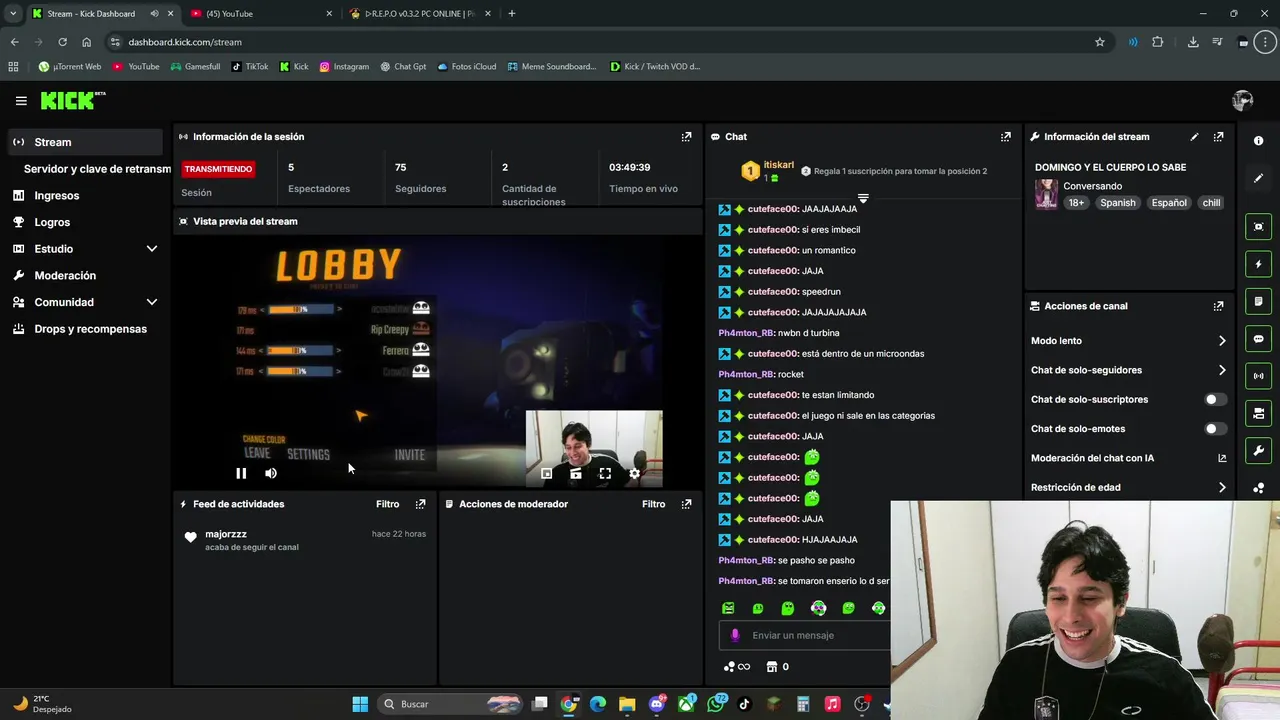This screenshot has width=1280, height=720.
Task: Toggle Chat de solo-emotes switch
Action: point(1215,429)
